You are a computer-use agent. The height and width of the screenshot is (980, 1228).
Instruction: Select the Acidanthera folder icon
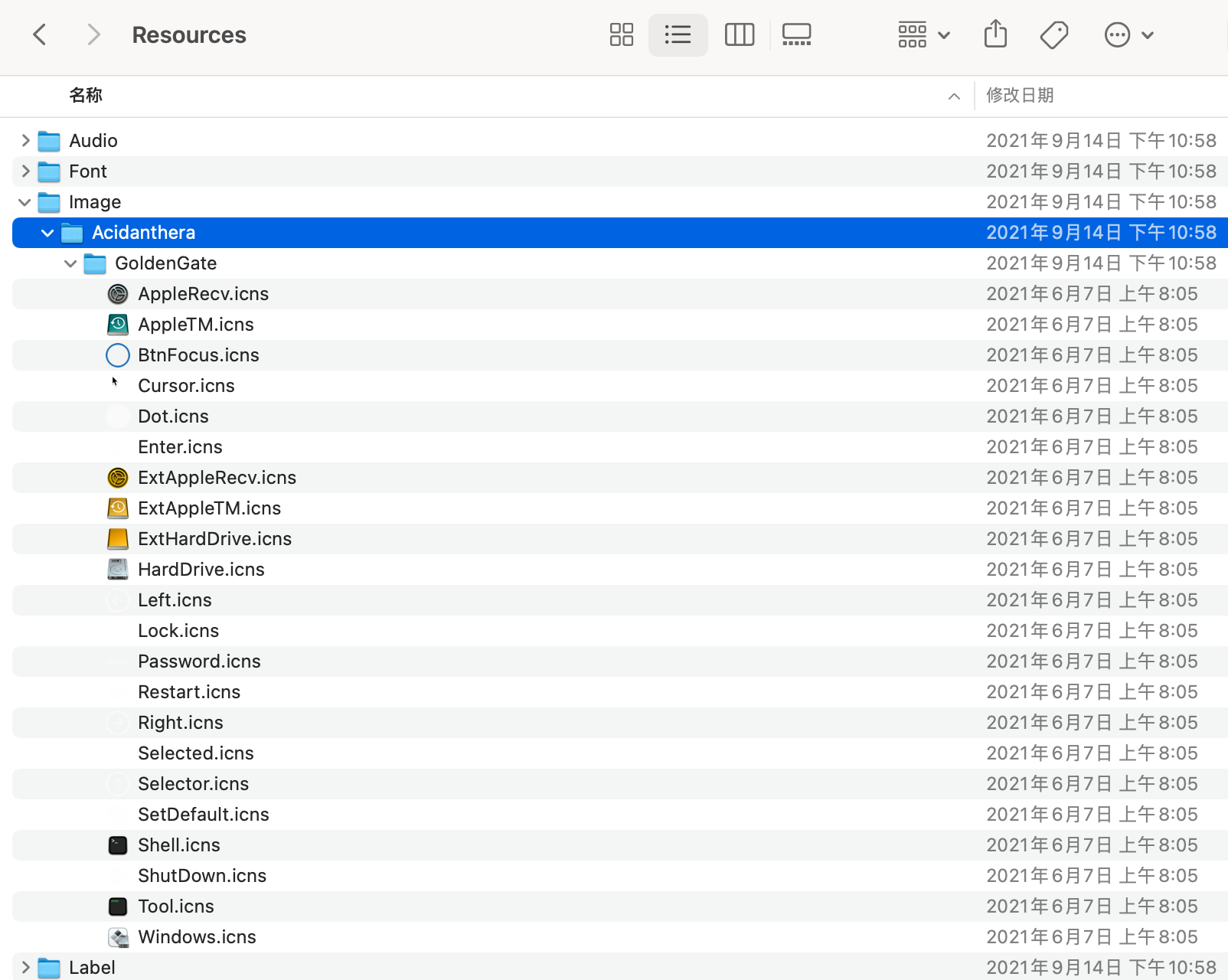tap(72, 233)
